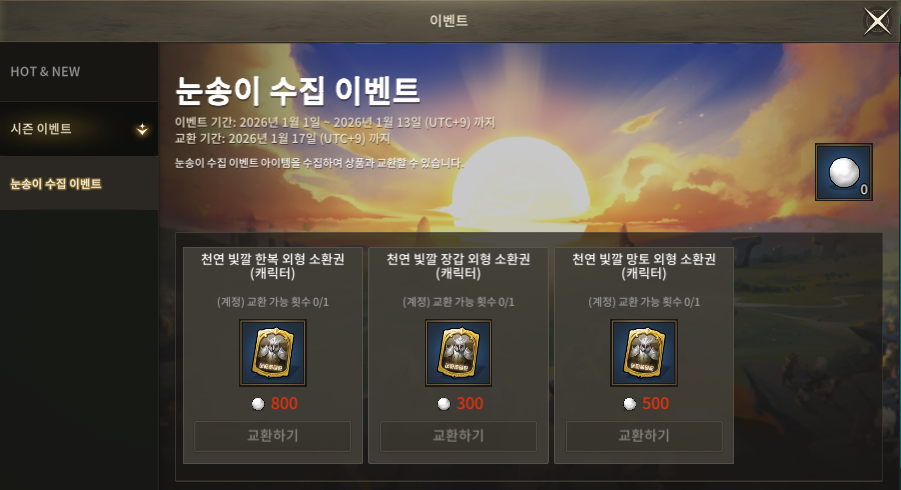Click the 천연 빛깔 망토 외형 소환권 title
Image resolution: width=901 pixels, height=490 pixels.
tap(644, 266)
